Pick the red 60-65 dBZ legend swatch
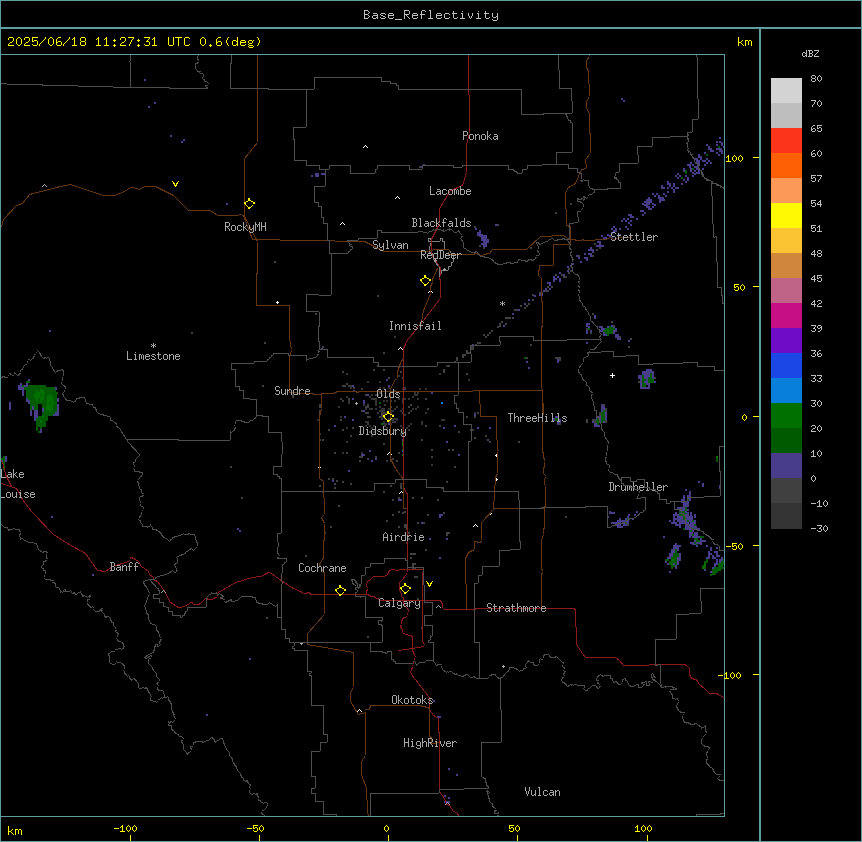The image size is (862, 842). tap(786, 141)
